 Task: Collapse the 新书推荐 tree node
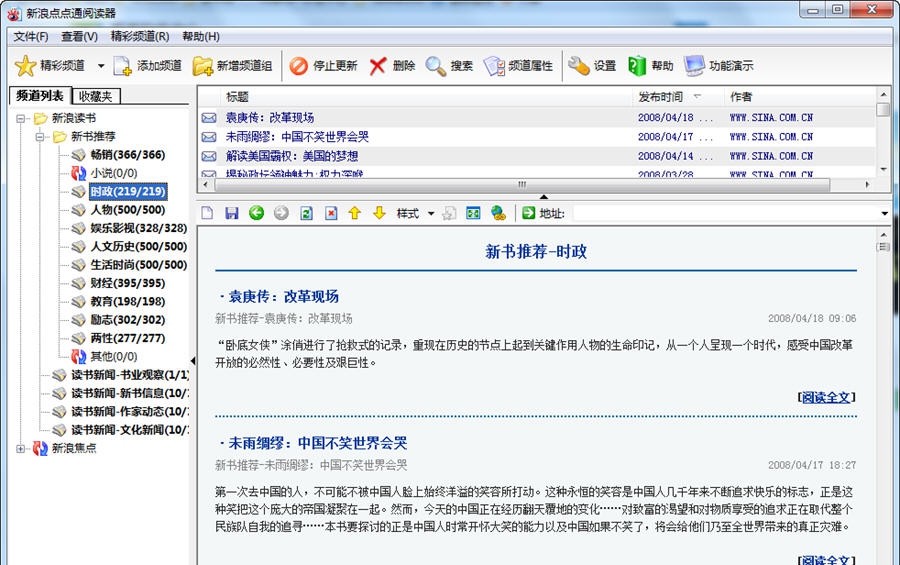tap(40, 137)
